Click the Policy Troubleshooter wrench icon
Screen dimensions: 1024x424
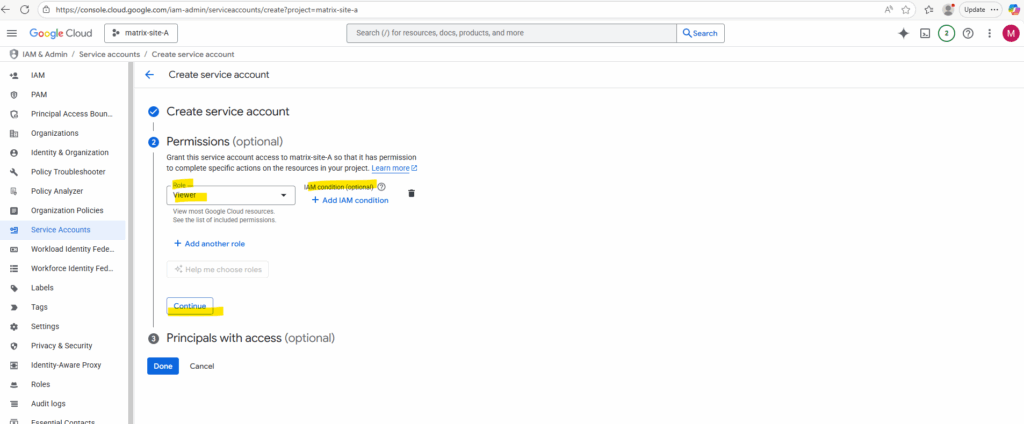14,172
